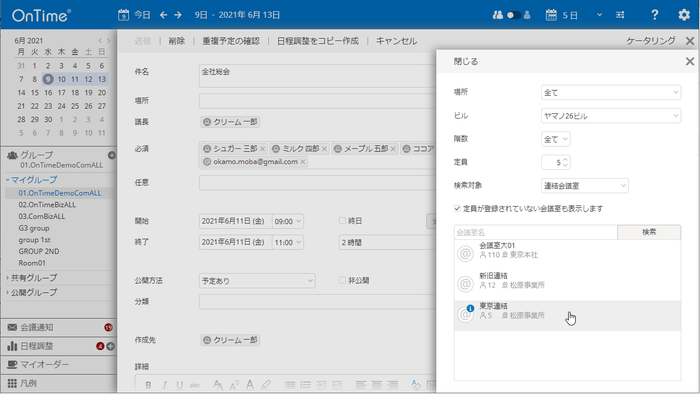The width and height of the screenshot is (700, 394).
Task: Open 会議通知 panel
Action: point(58,327)
